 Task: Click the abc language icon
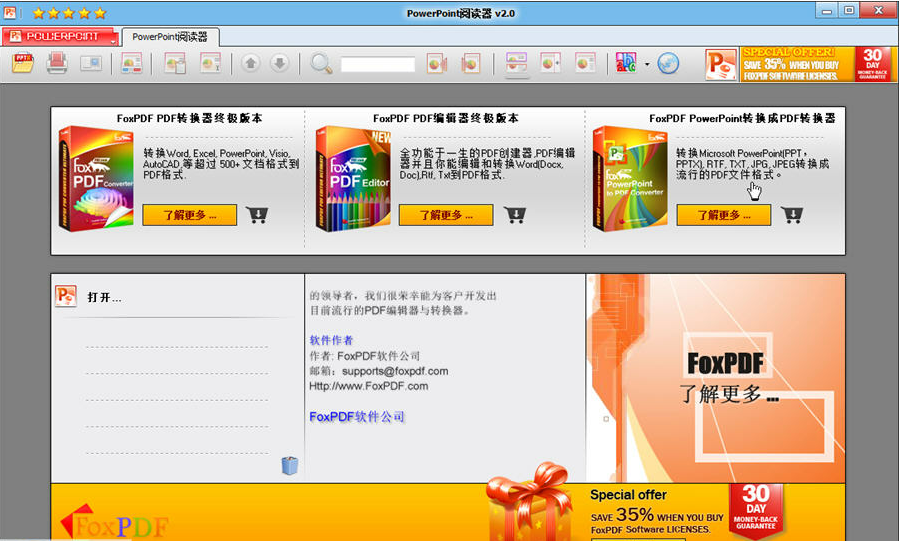(x=626, y=63)
